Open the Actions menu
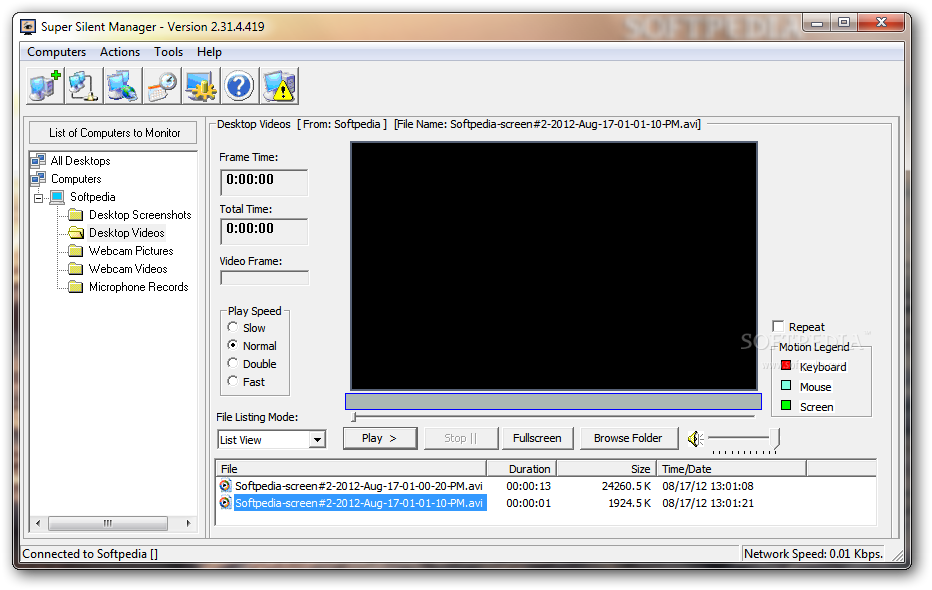932x590 pixels. (120, 52)
